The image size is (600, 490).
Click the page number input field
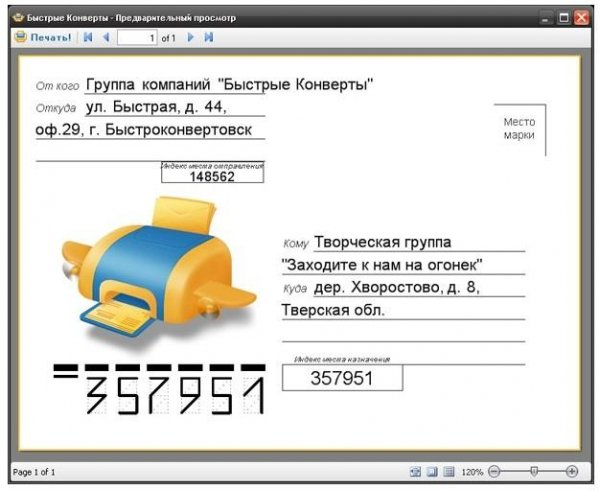[x=137, y=37]
